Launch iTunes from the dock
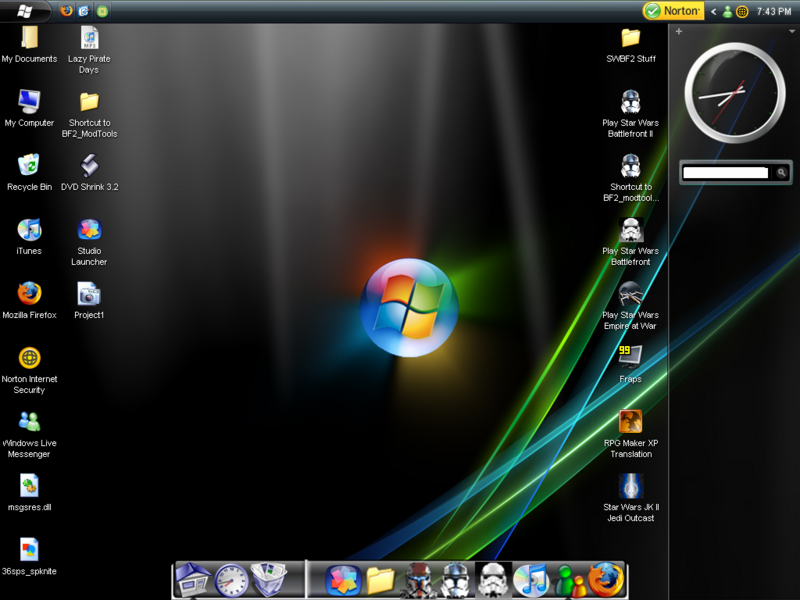 [x=531, y=580]
